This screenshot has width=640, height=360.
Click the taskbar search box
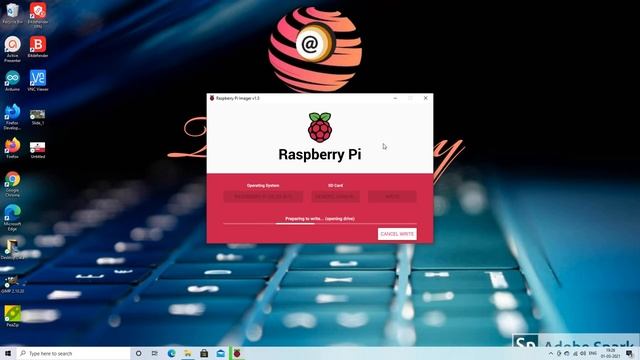[x=73, y=353]
